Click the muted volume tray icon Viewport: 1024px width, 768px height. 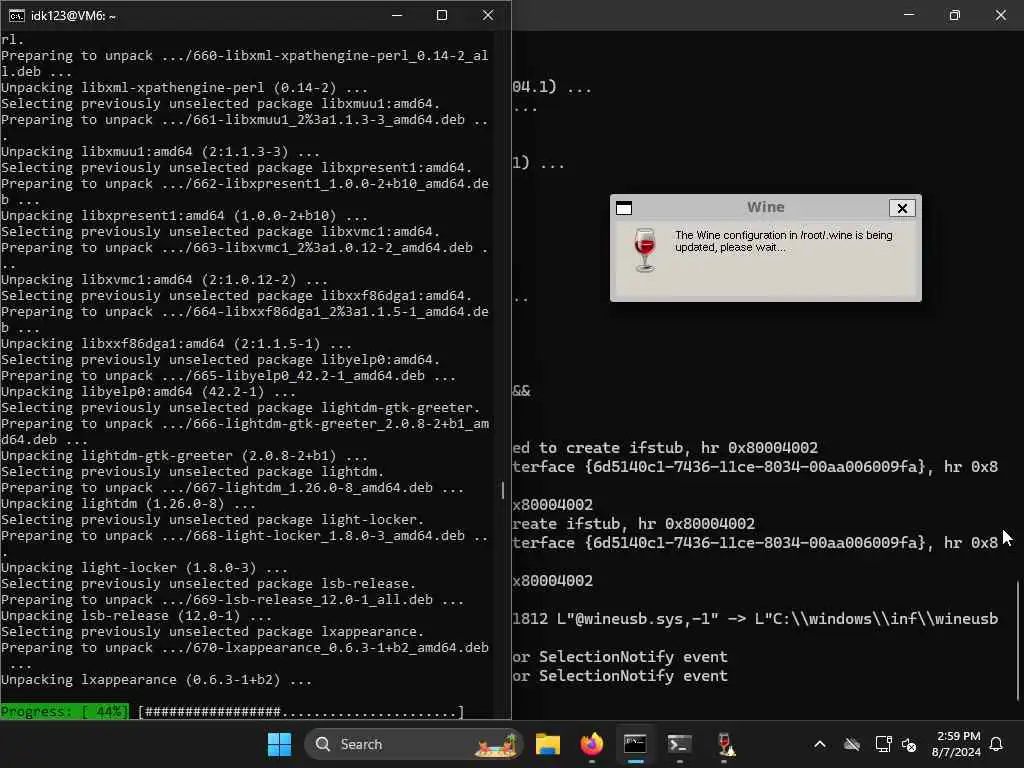click(909, 744)
